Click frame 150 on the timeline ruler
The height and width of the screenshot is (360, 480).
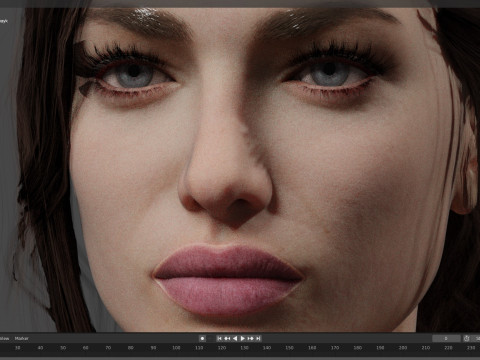tap(289, 348)
